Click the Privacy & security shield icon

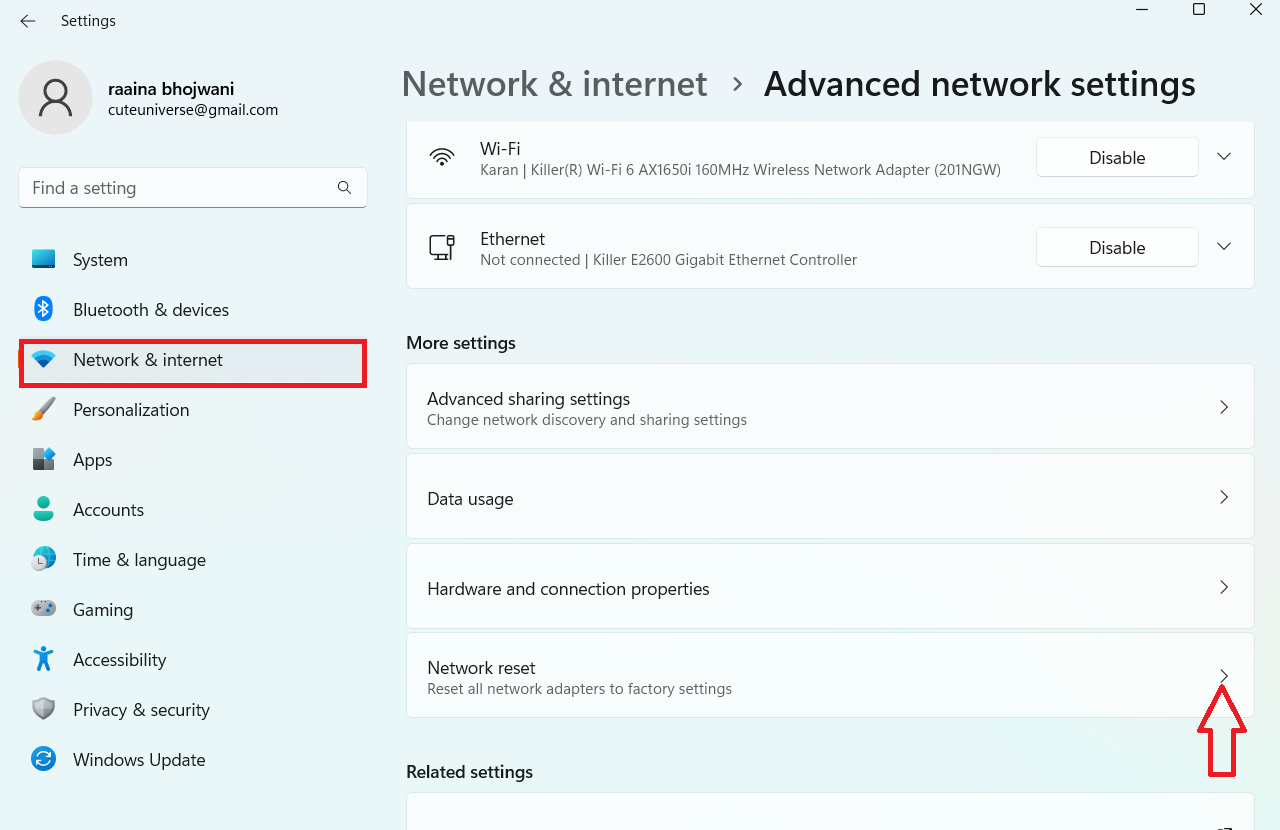click(x=43, y=709)
